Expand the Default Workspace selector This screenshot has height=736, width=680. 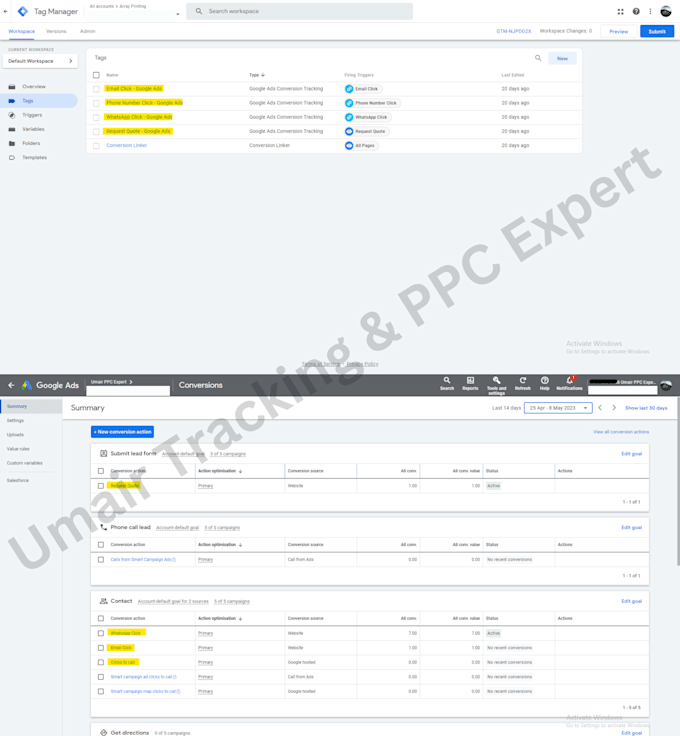click(40, 61)
